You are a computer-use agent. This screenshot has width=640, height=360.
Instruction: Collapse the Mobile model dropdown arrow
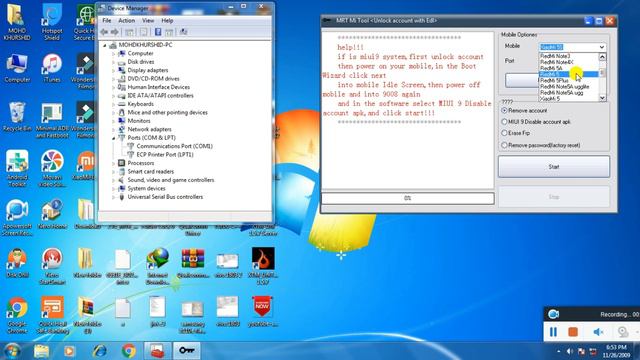click(x=602, y=47)
